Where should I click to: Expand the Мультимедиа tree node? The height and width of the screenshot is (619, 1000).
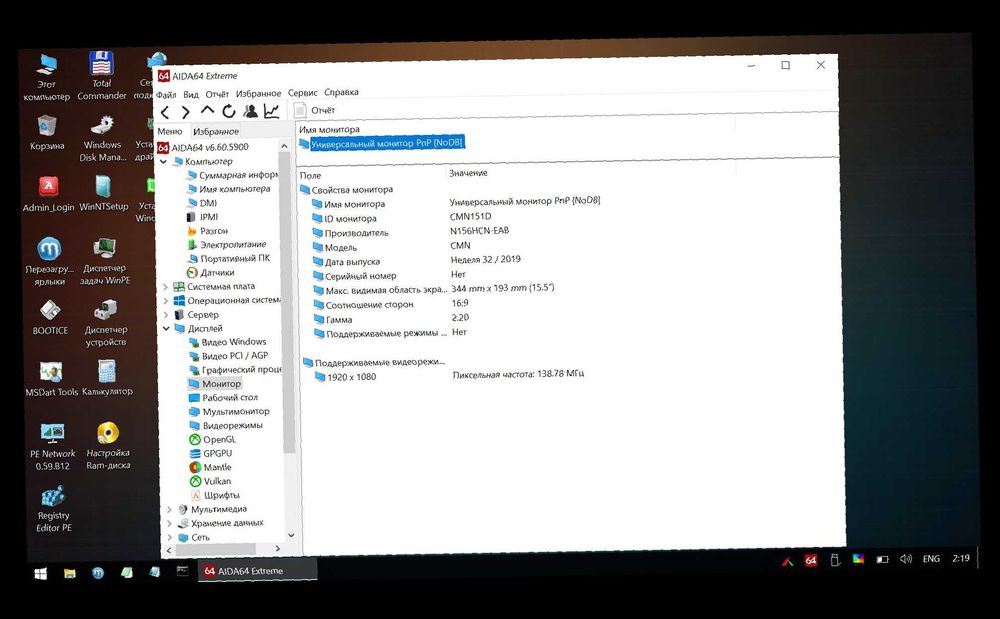pos(169,509)
